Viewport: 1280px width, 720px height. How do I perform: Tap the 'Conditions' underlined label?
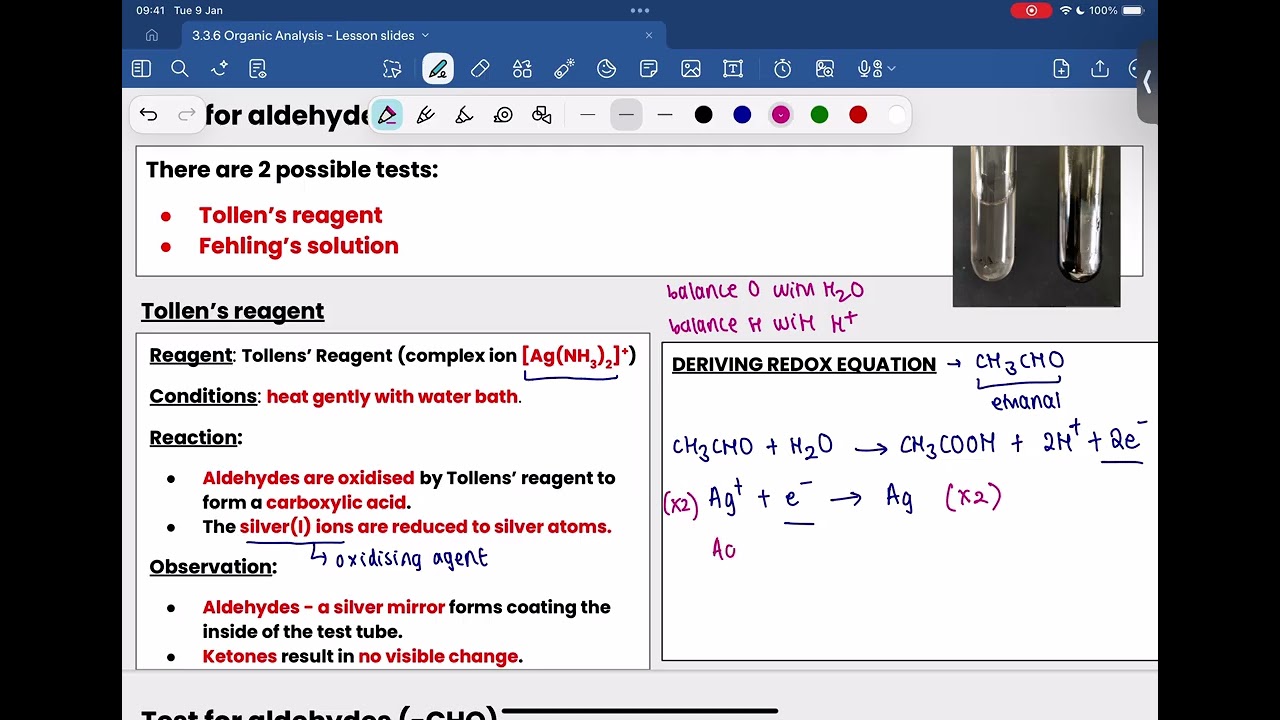[203, 396]
